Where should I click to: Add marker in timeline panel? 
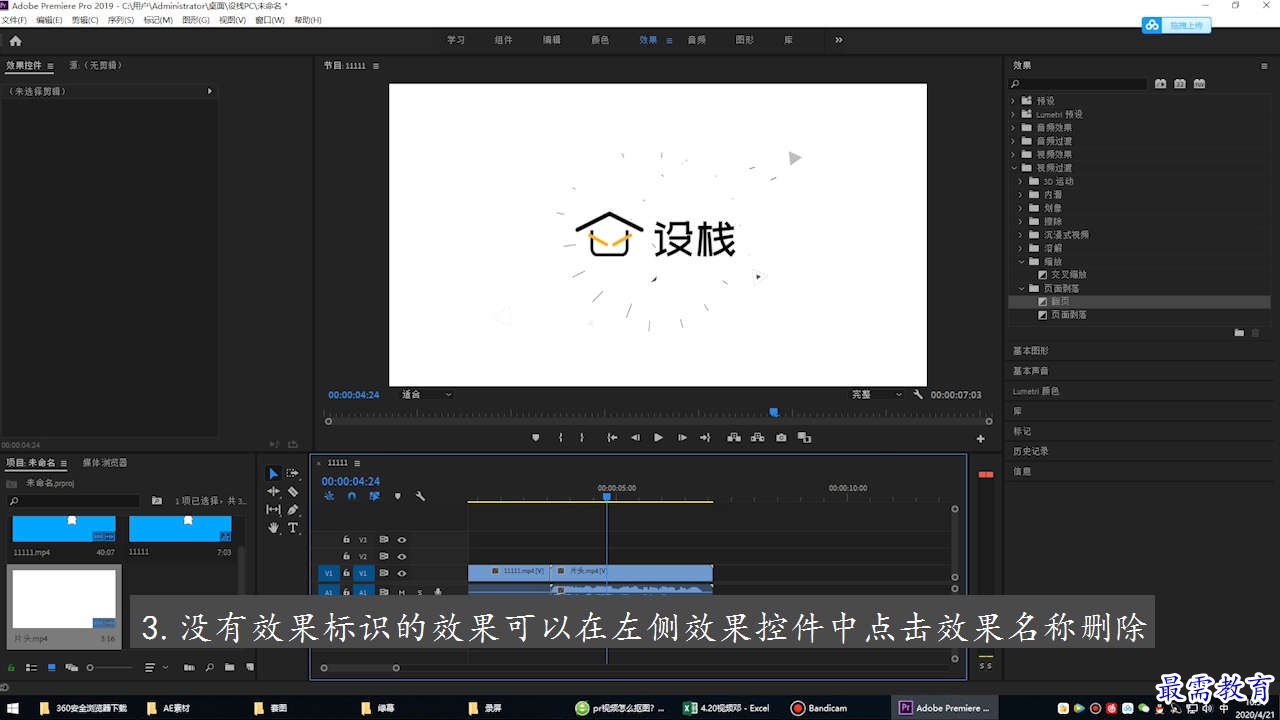tap(397, 496)
